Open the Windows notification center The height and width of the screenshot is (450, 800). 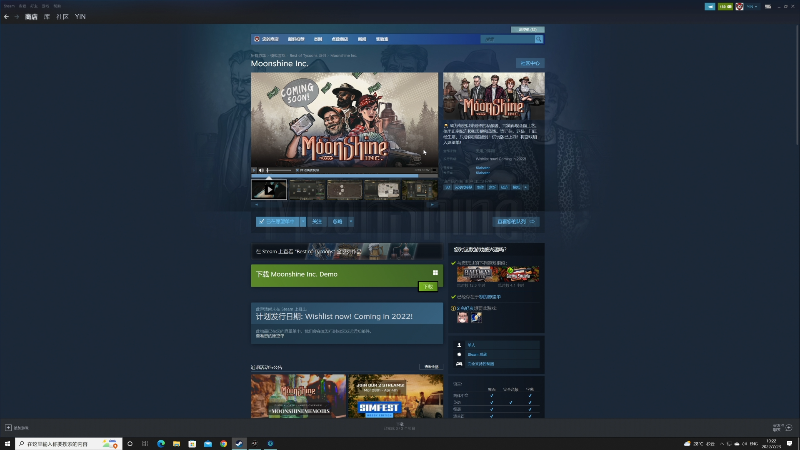(790, 443)
